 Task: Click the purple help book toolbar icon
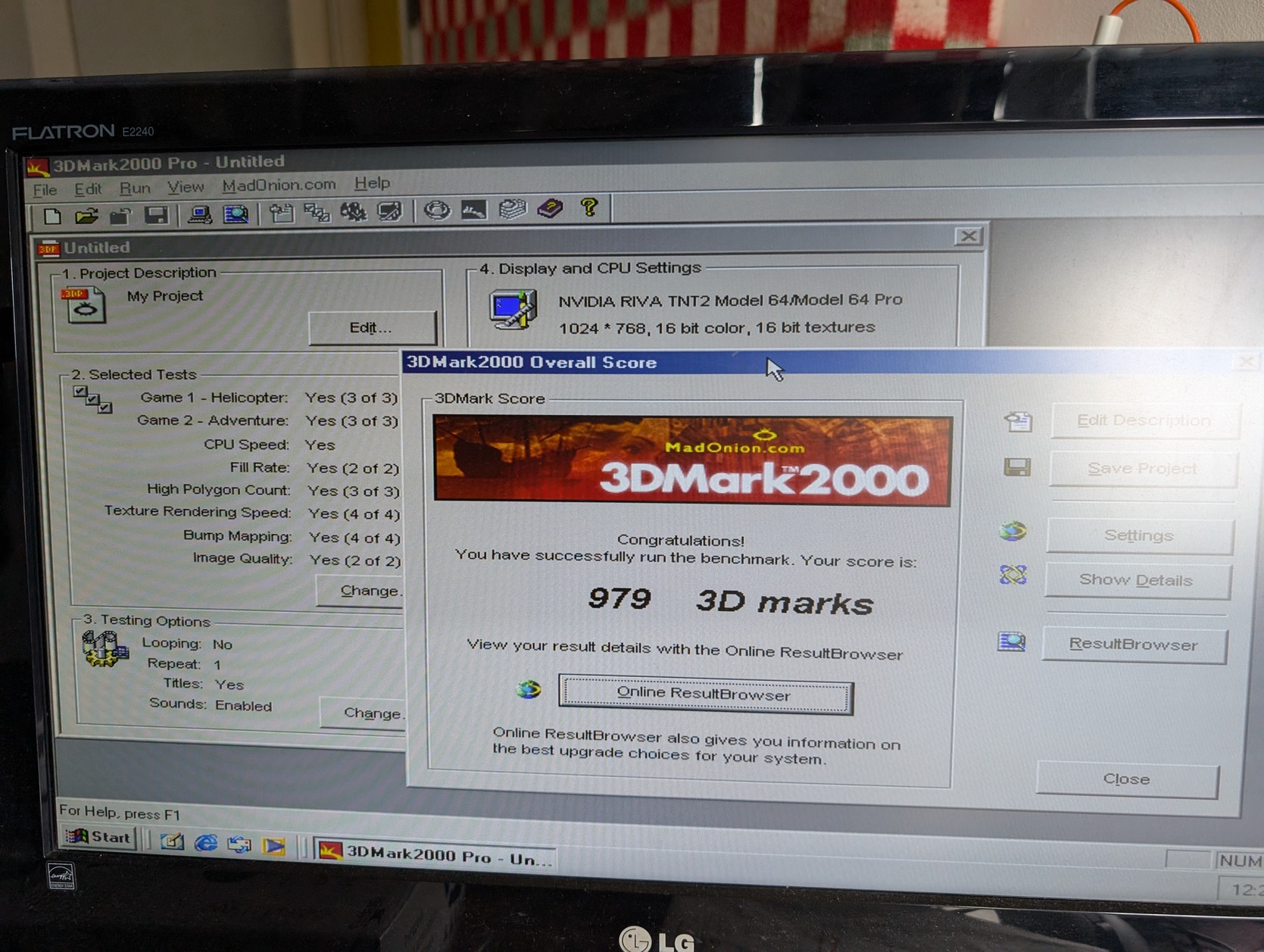point(551,208)
